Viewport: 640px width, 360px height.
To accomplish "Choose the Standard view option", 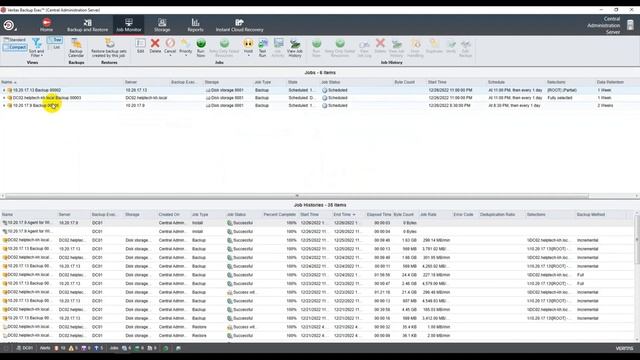I will point(15,40).
